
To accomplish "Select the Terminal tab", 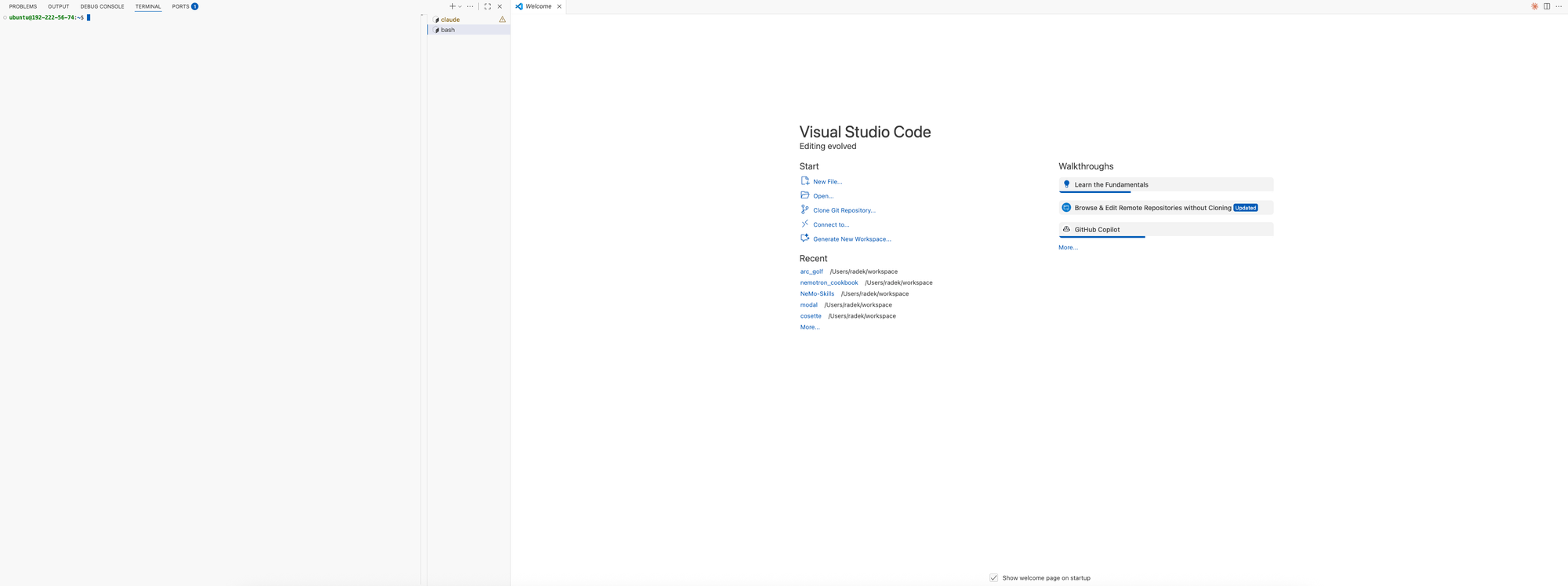I will [148, 6].
